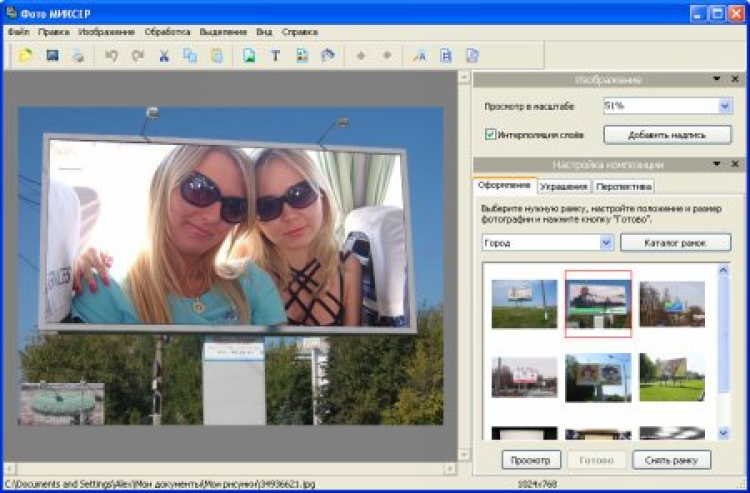Click the Save disk icon in toolbar

tap(52, 56)
